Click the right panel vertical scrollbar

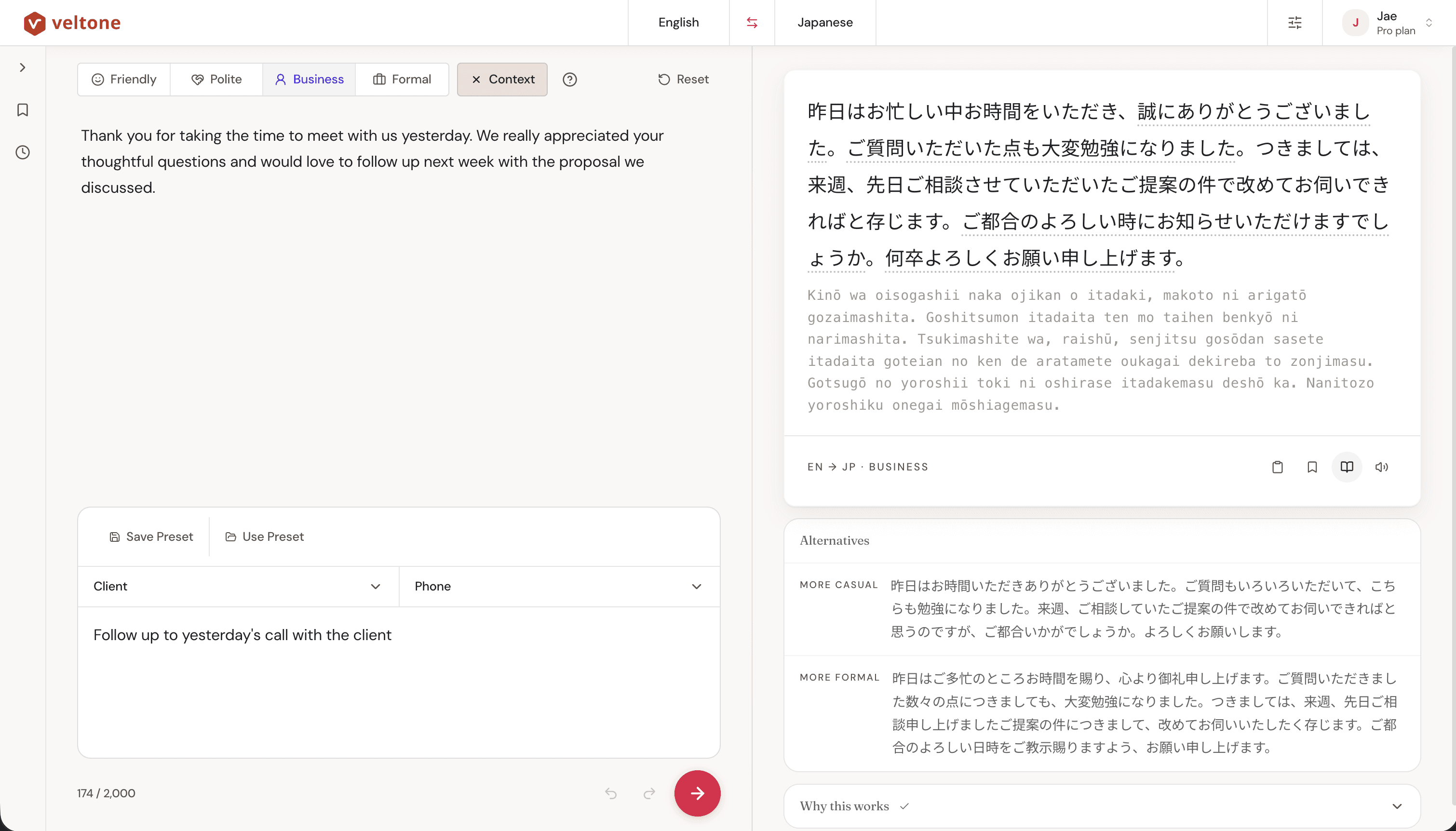pyautogui.click(x=1453, y=425)
